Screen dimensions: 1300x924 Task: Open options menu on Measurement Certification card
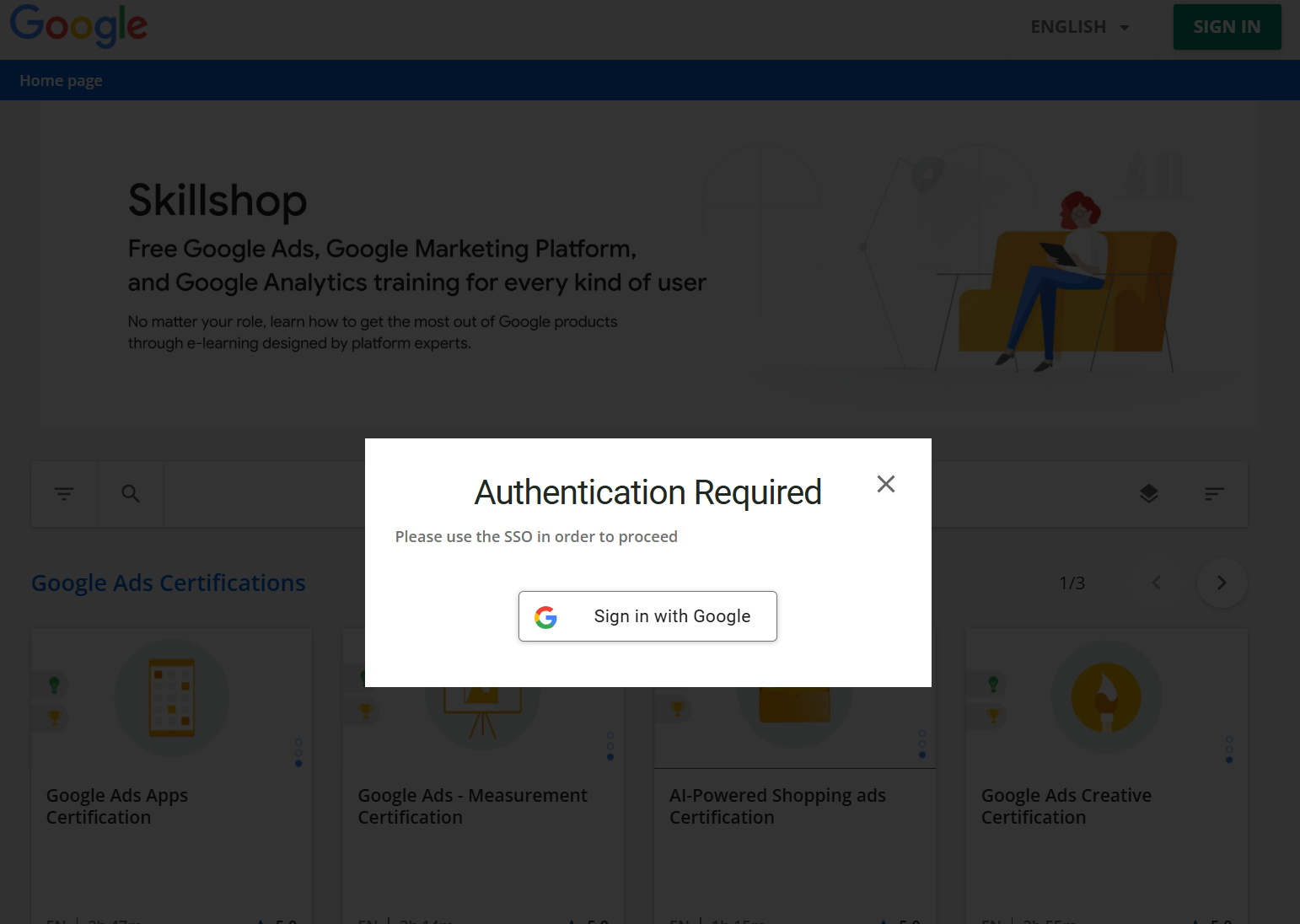610,746
